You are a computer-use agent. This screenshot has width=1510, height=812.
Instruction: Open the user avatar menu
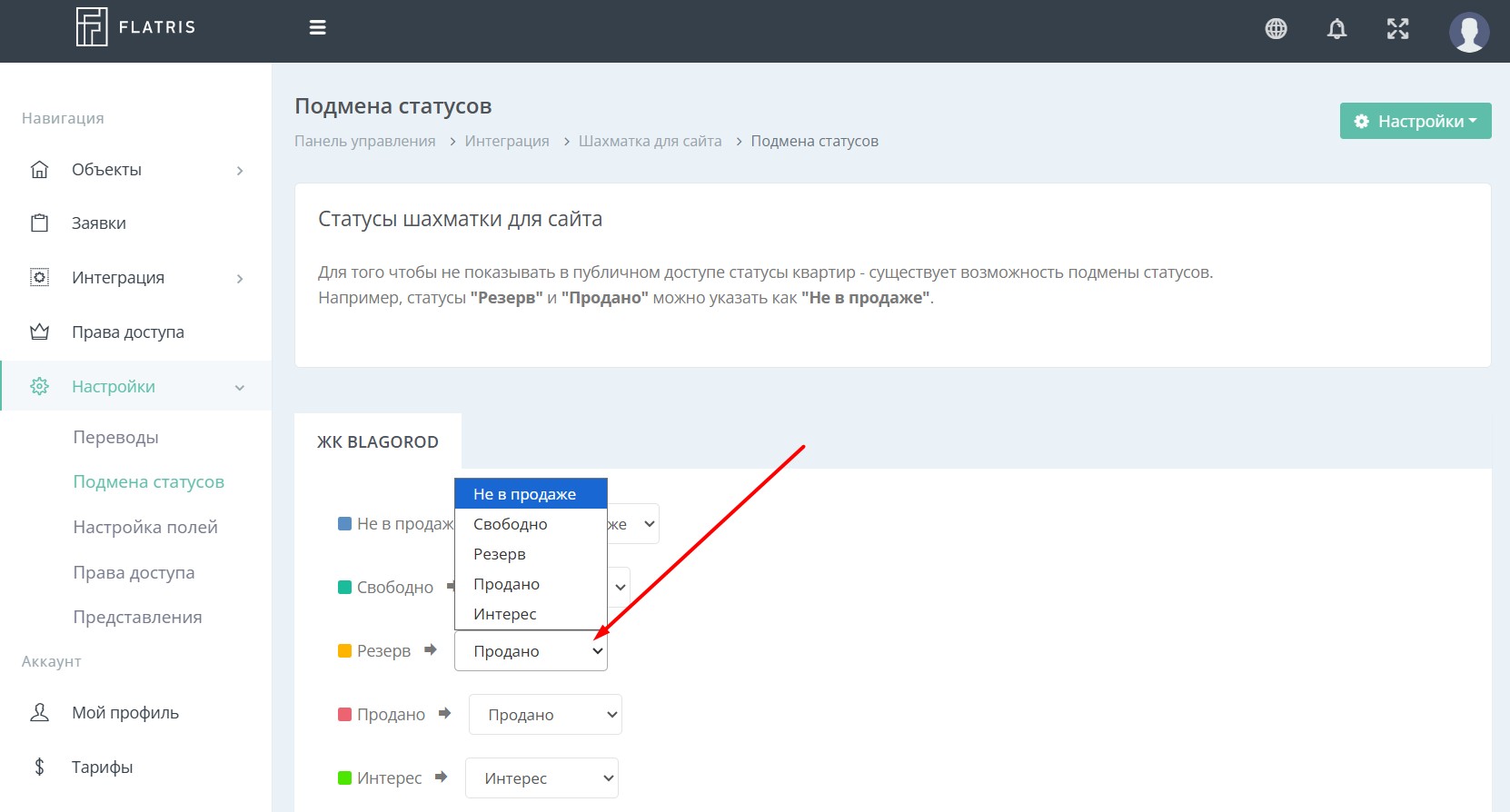tap(1468, 32)
